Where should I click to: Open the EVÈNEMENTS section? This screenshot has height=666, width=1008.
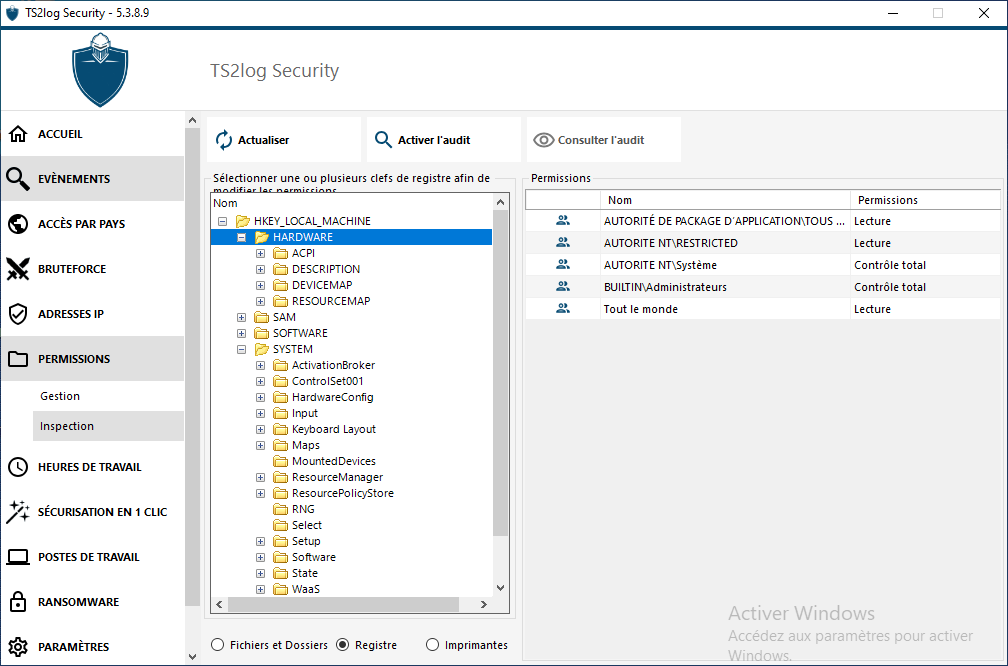click(93, 179)
